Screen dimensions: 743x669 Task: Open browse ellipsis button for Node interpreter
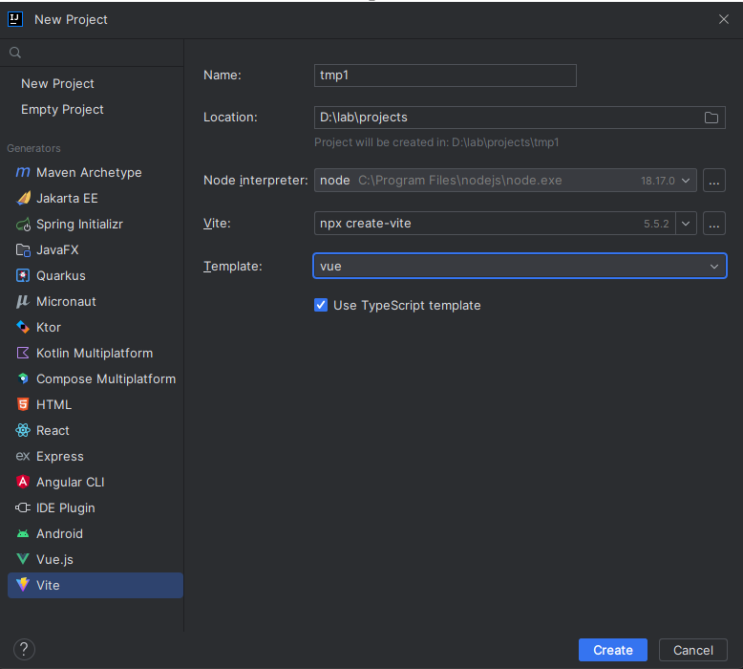[x=714, y=181]
